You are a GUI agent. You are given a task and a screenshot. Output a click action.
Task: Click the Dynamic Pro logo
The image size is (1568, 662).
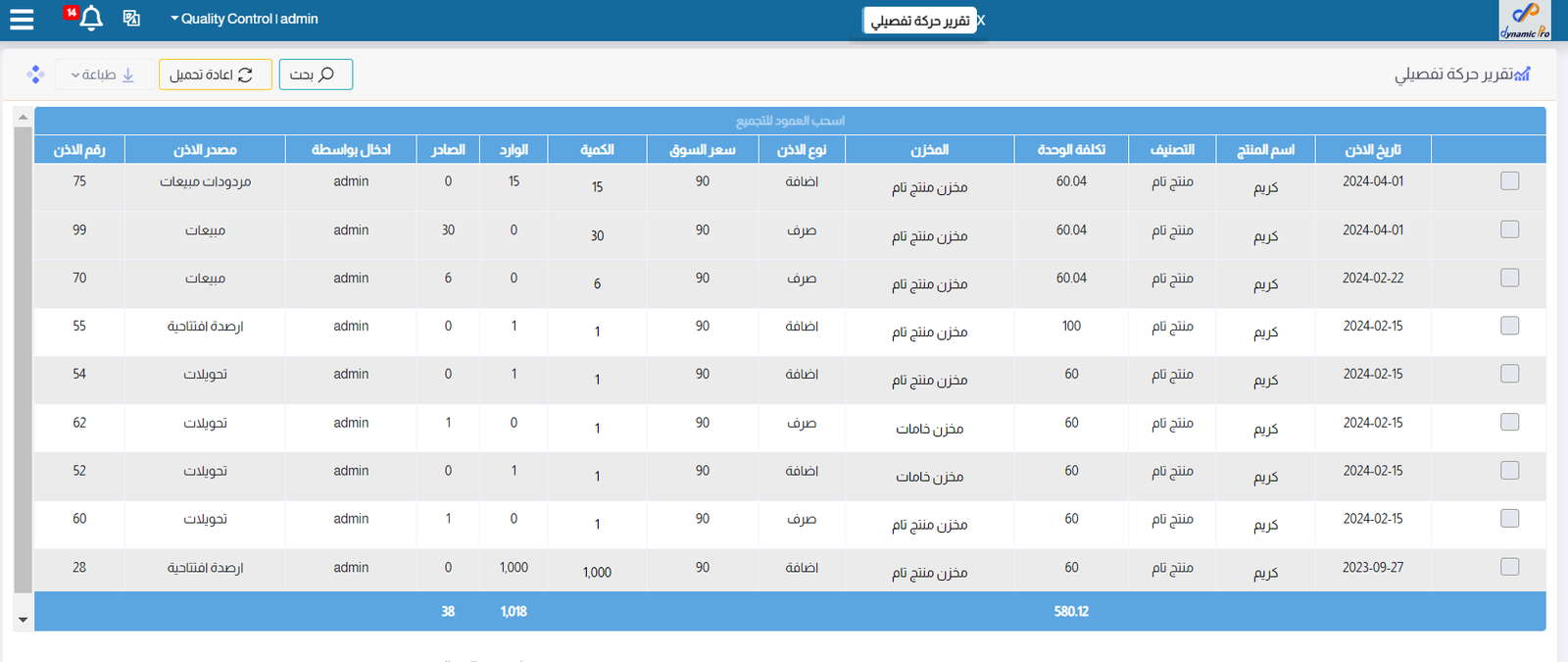point(1524,20)
